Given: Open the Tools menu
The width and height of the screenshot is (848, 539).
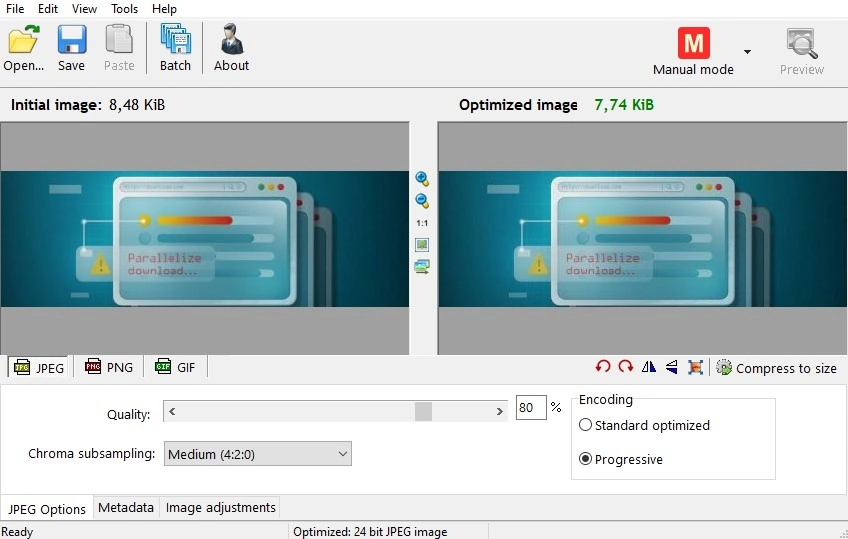Looking at the screenshot, I should tap(124, 9).
